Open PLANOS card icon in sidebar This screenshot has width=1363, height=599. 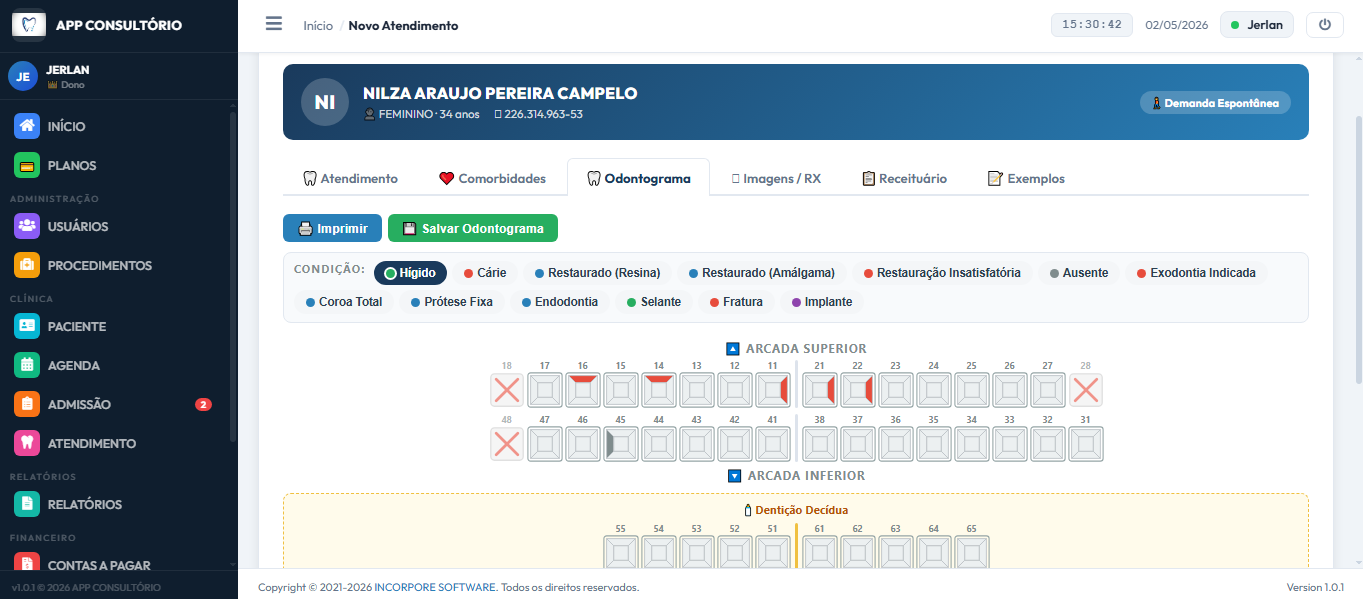(x=27, y=165)
